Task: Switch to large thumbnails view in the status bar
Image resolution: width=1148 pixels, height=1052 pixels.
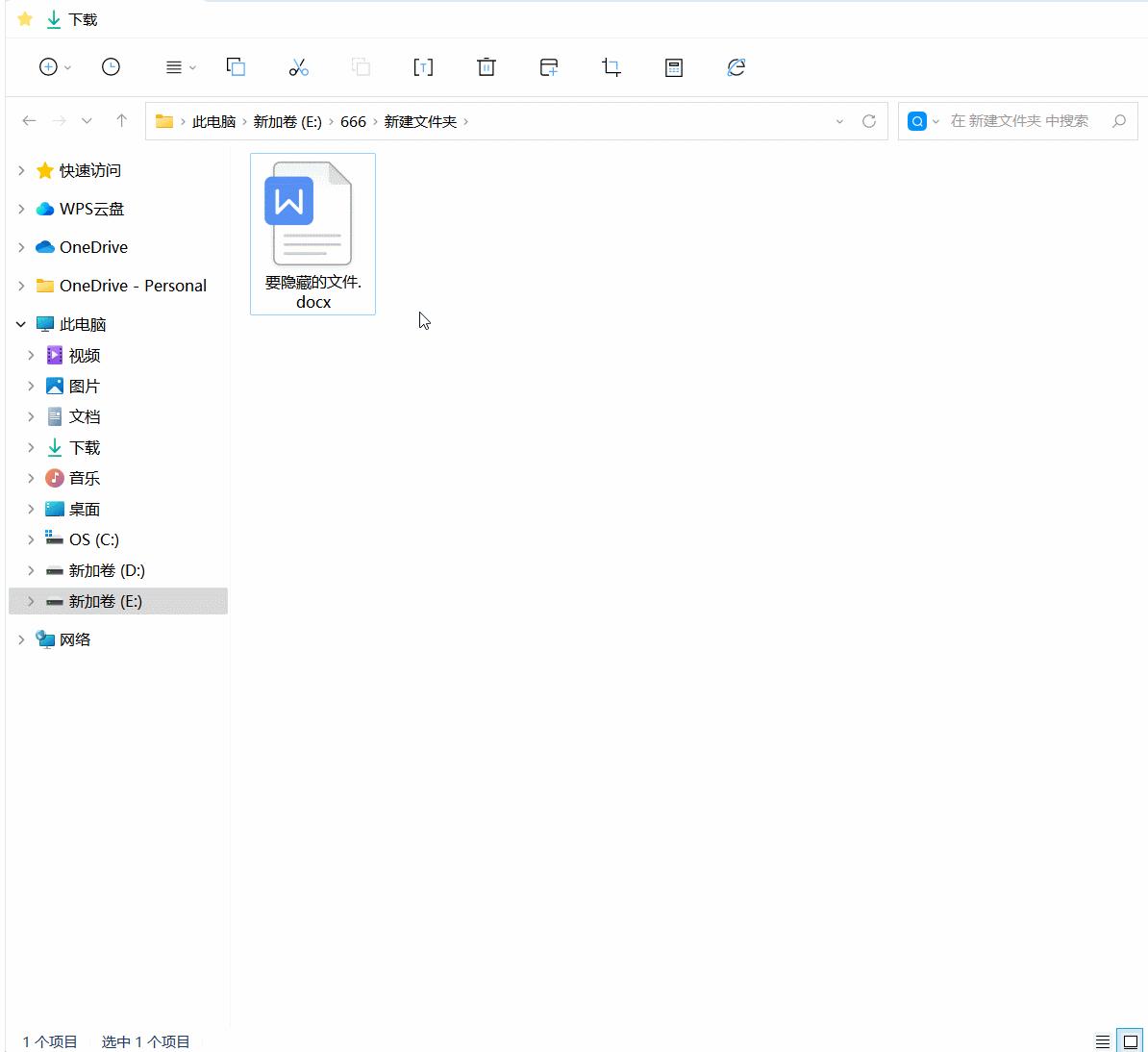Action: pos(1128,1040)
